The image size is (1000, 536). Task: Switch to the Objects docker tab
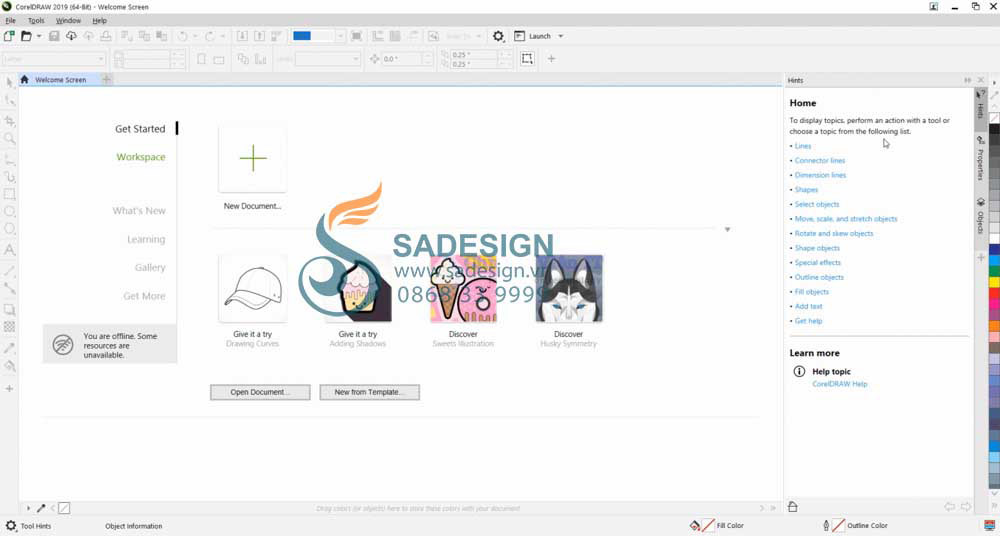[980, 216]
